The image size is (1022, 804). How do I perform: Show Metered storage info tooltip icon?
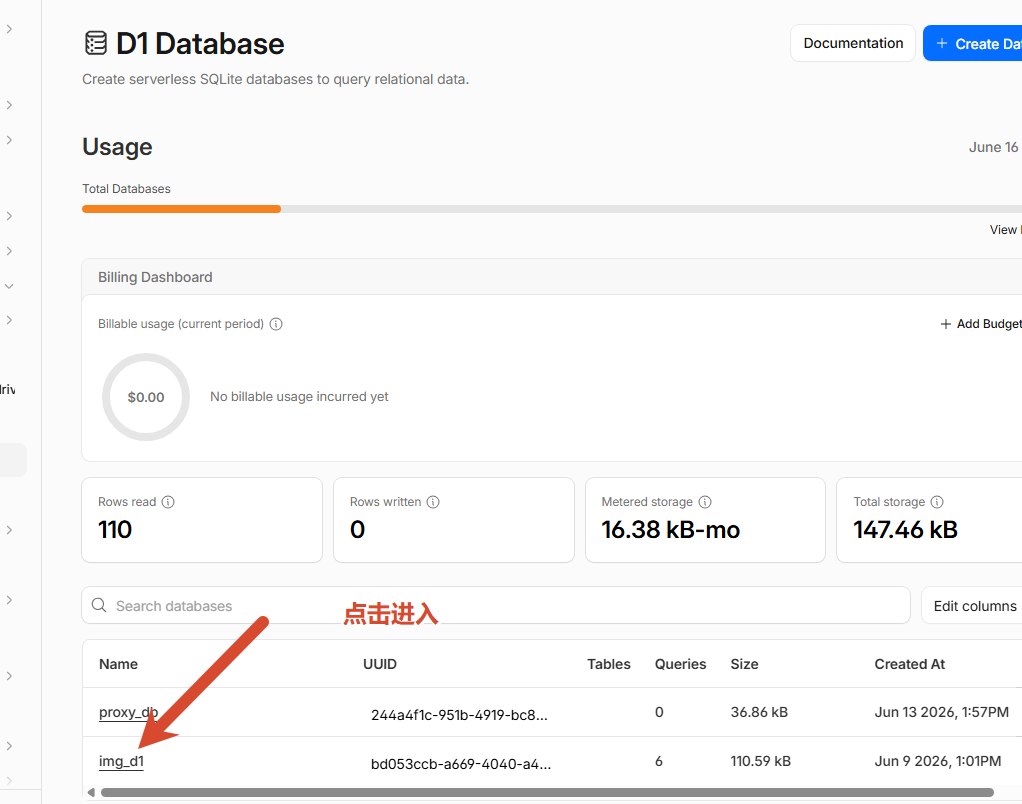pos(705,502)
